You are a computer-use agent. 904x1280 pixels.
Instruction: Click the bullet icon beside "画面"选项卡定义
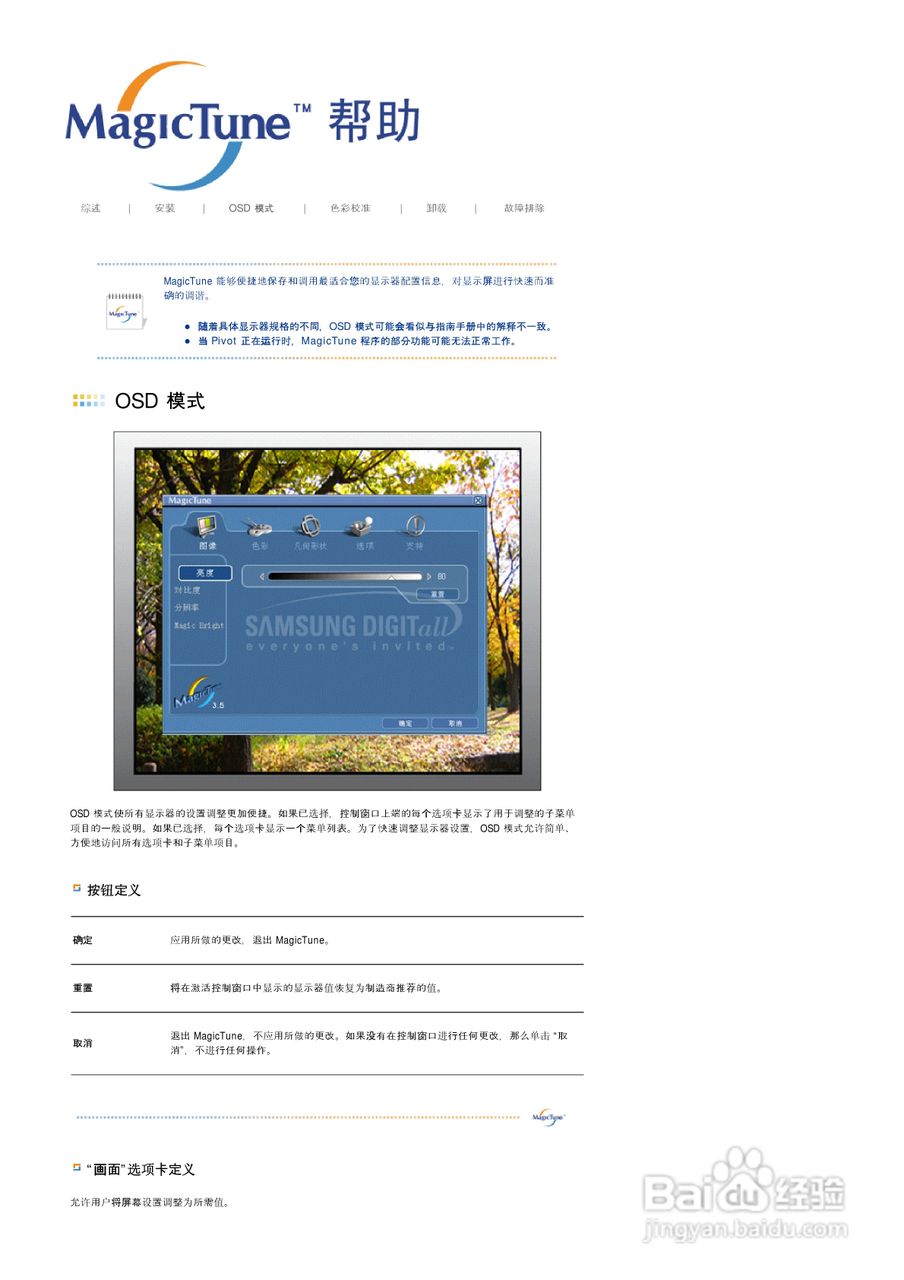pos(77,1167)
